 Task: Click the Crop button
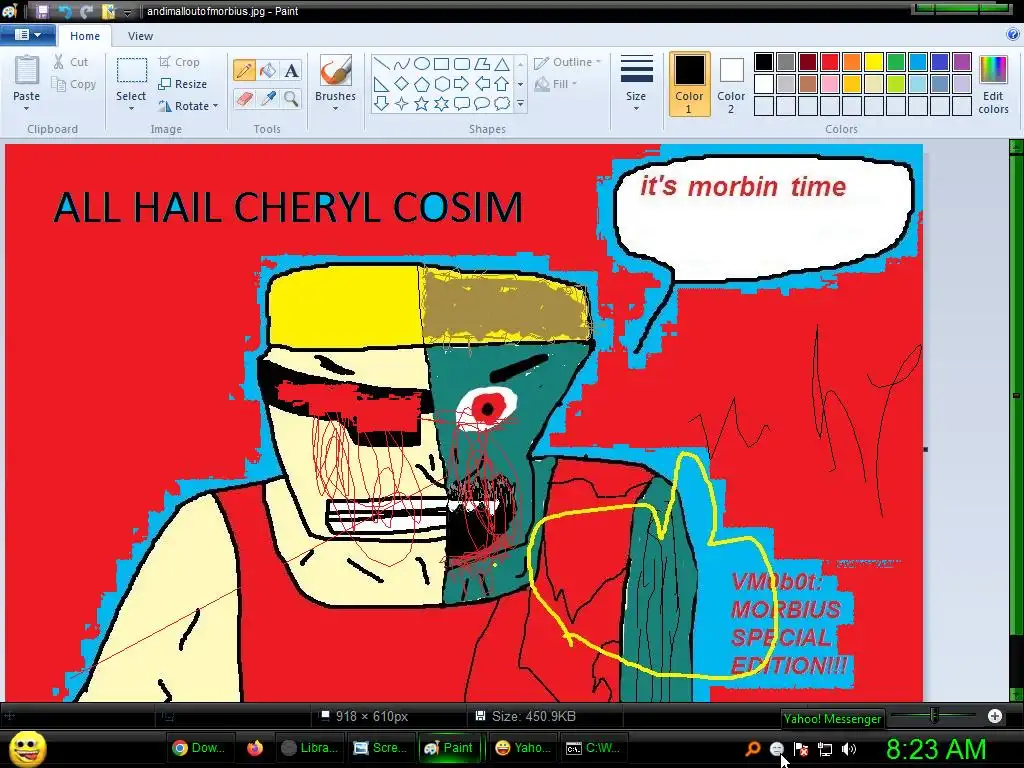[x=179, y=62]
